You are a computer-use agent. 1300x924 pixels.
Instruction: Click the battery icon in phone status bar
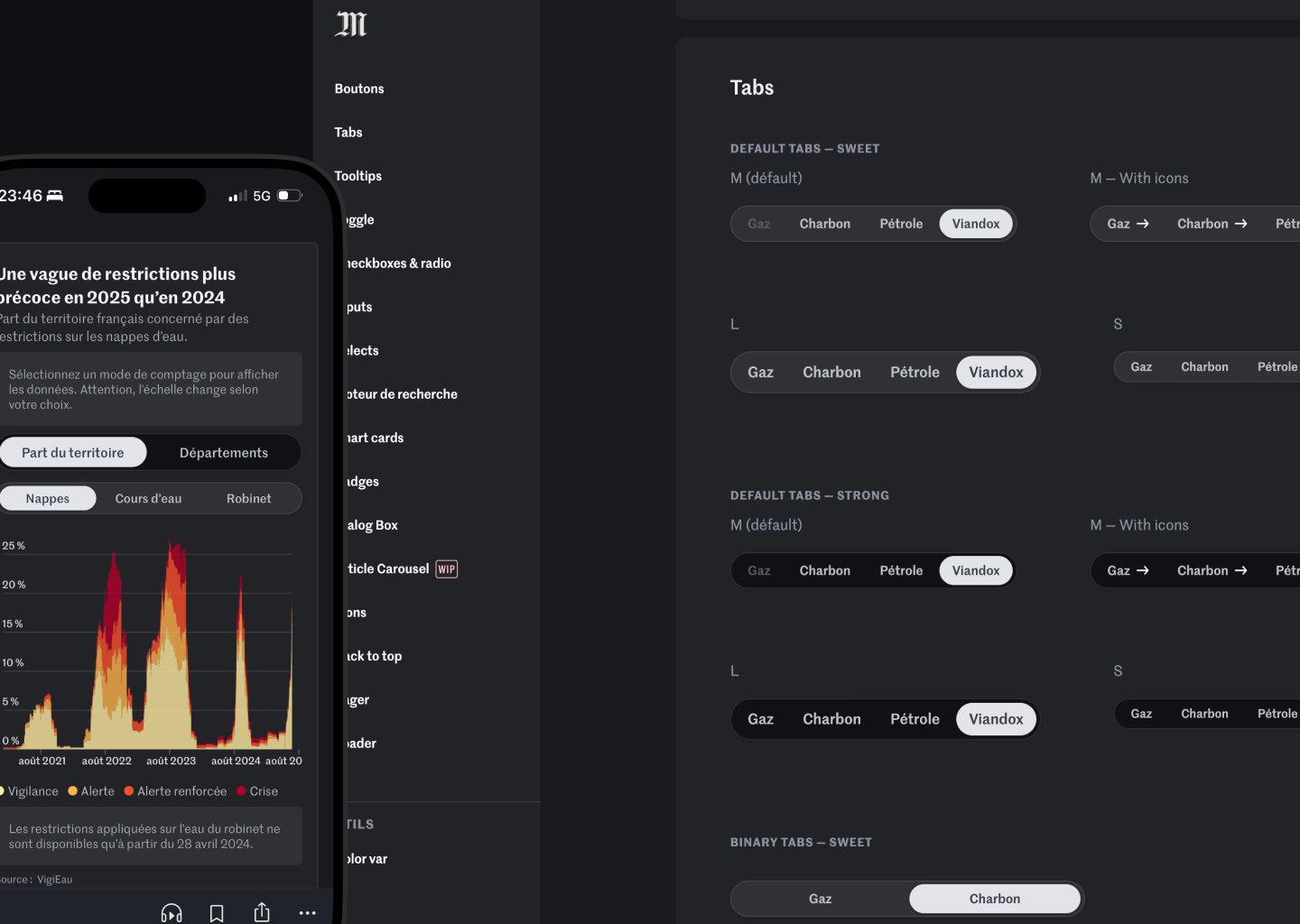290,195
